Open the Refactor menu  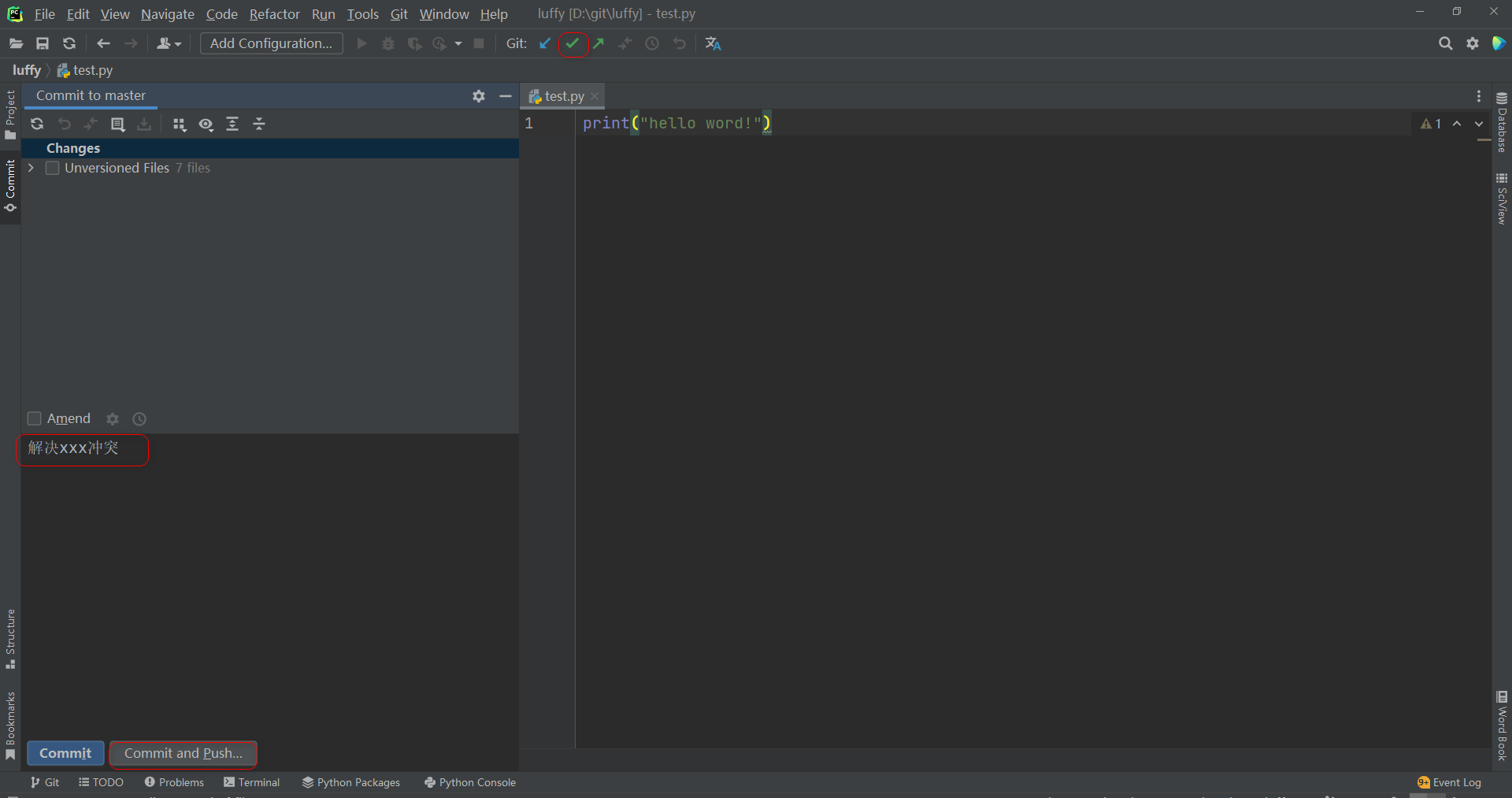point(275,14)
